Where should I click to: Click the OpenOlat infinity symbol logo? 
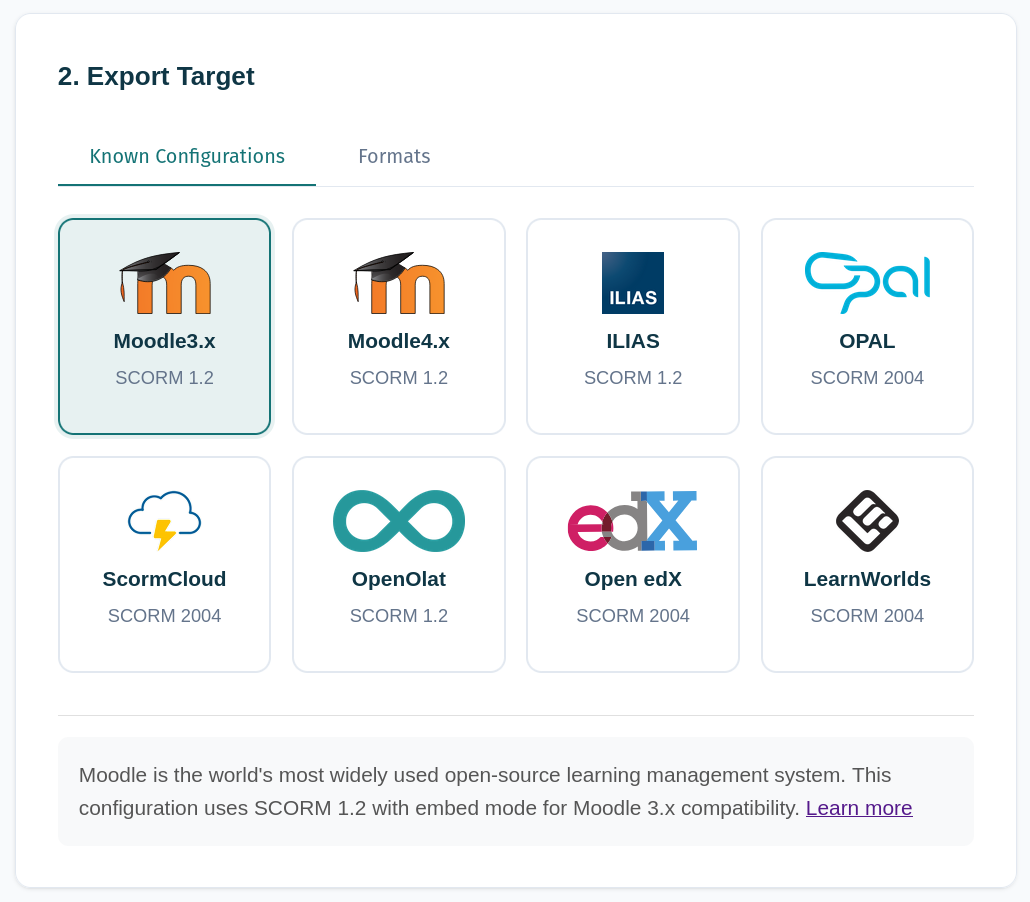point(398,520)
